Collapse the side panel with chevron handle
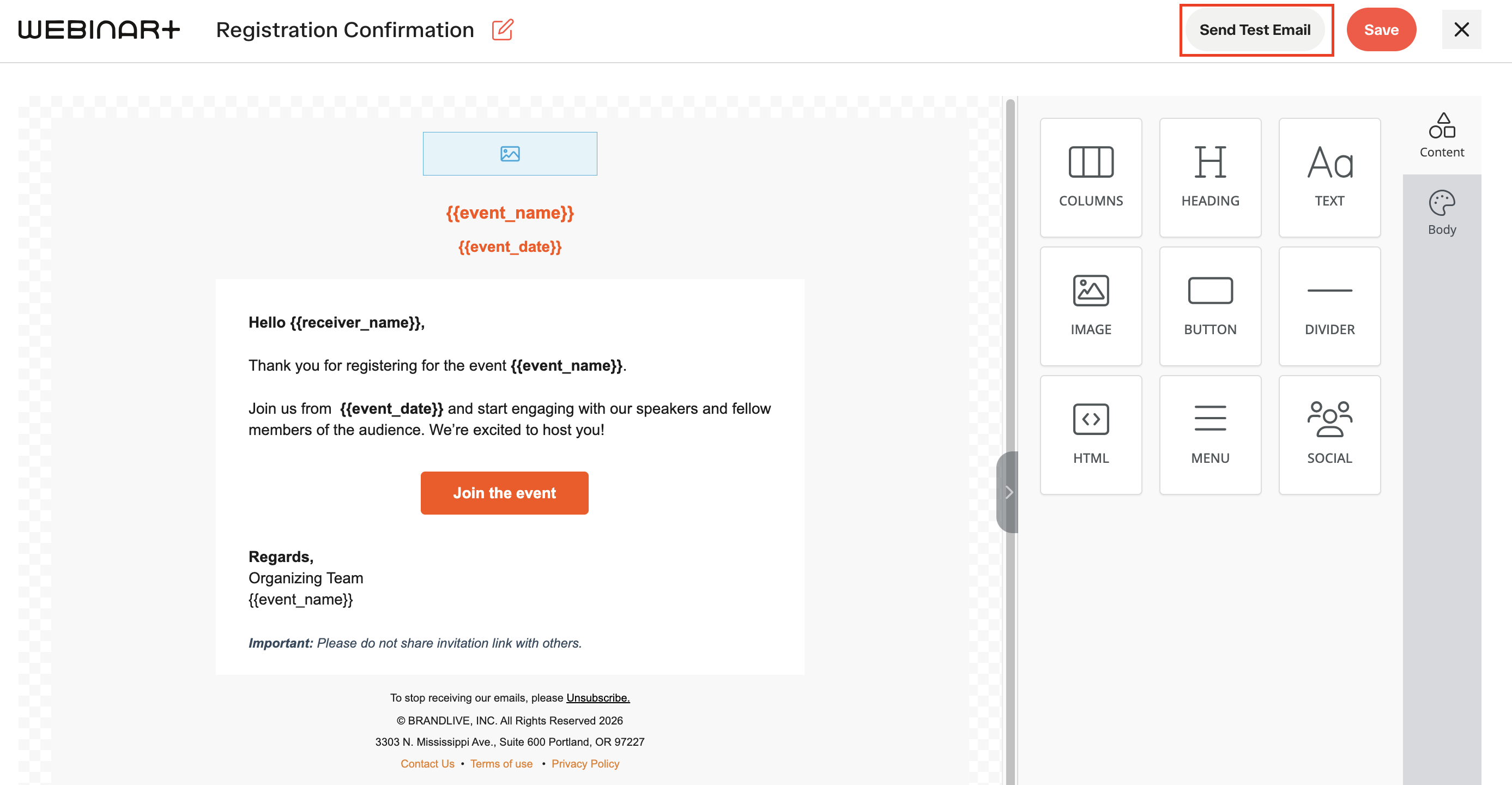The height and width of the screenshot is (785, 1512). (x=1008, y=492)
